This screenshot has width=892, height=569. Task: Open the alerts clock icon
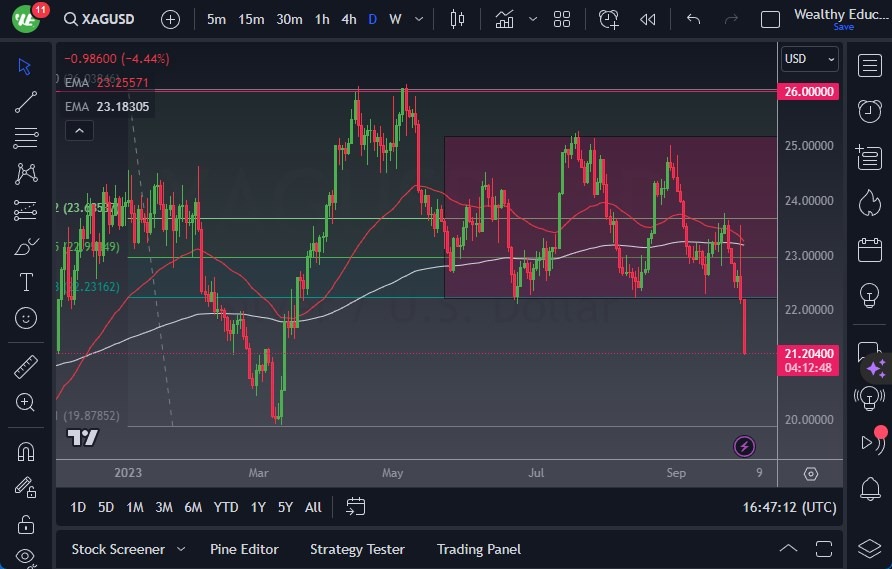click(x=869, y=111)
